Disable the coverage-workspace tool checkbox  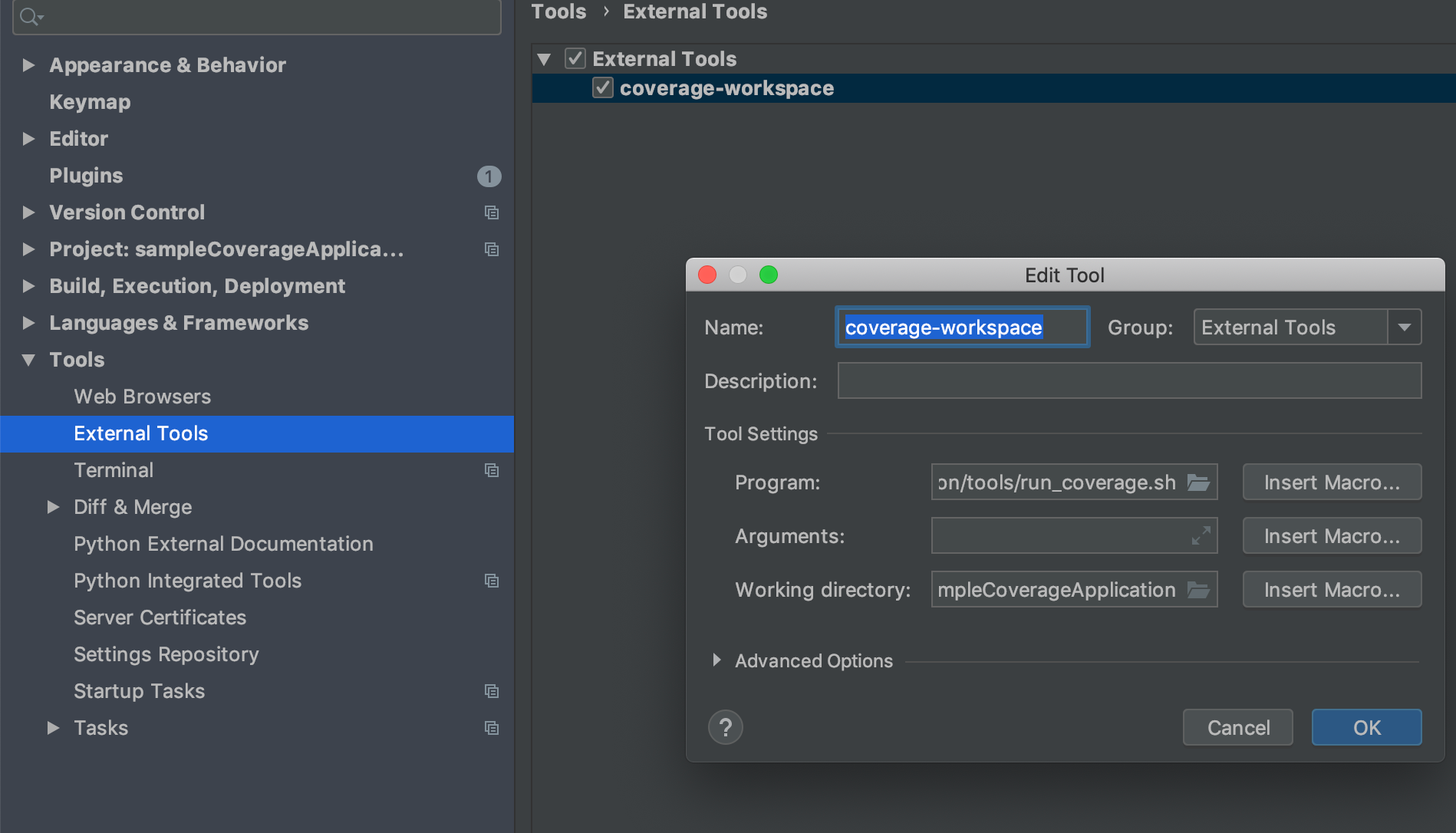(x=602, y=87)
